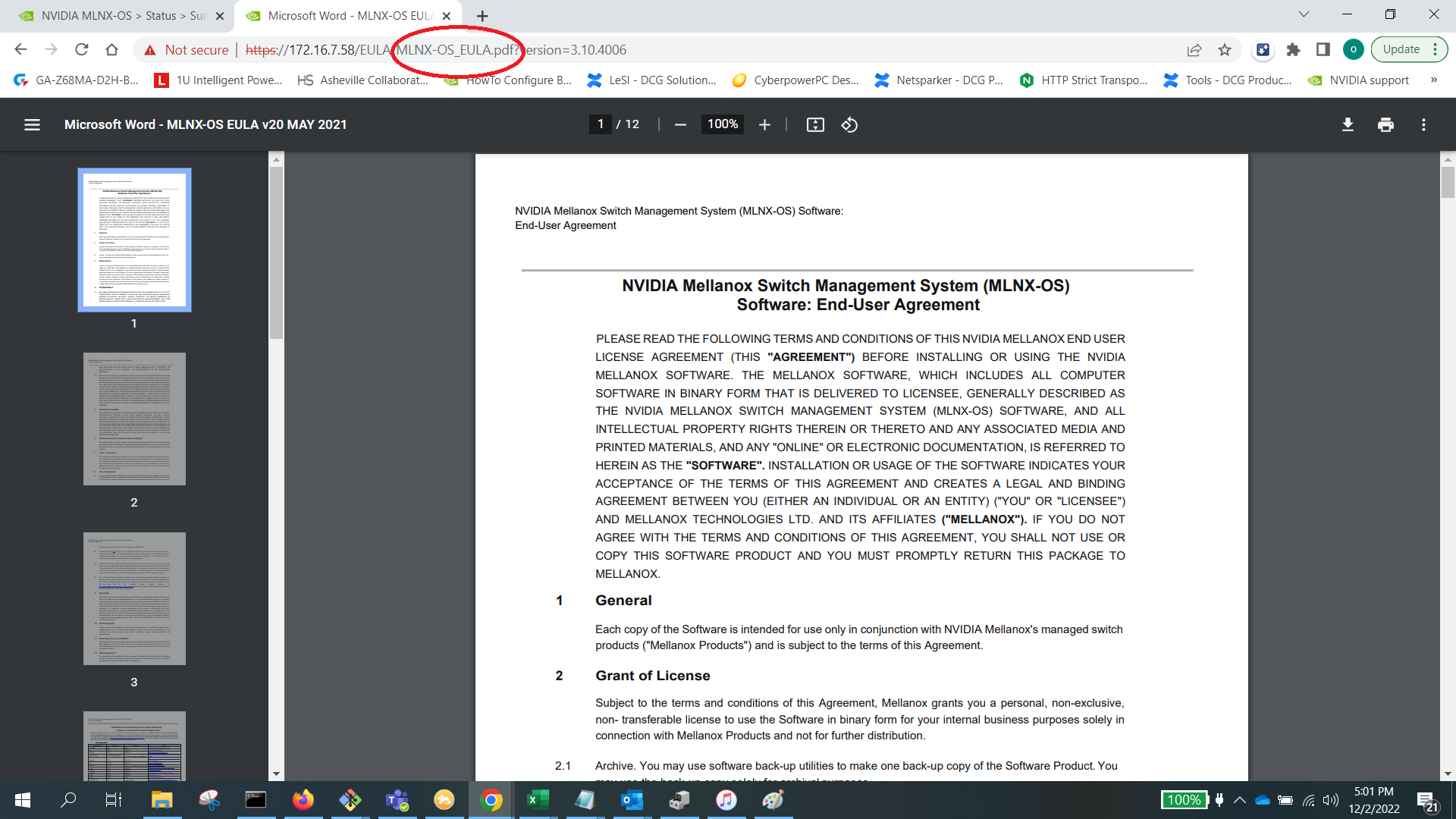Jump to page 3 thumbnail
This screenshot has height=819, width=1456.
(x=134, y=598)
